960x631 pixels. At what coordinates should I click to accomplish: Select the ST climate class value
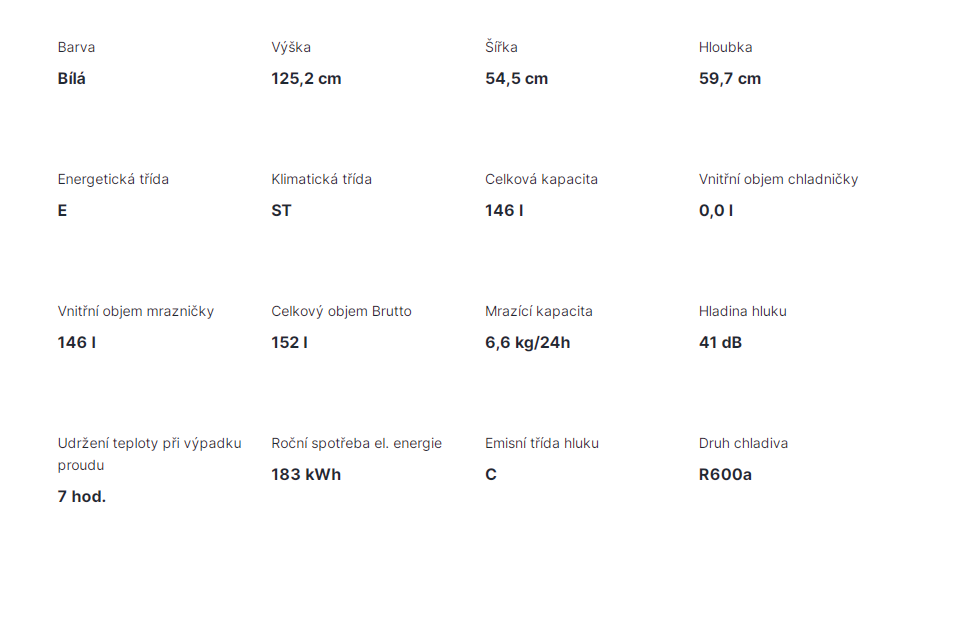pos(281,211)
